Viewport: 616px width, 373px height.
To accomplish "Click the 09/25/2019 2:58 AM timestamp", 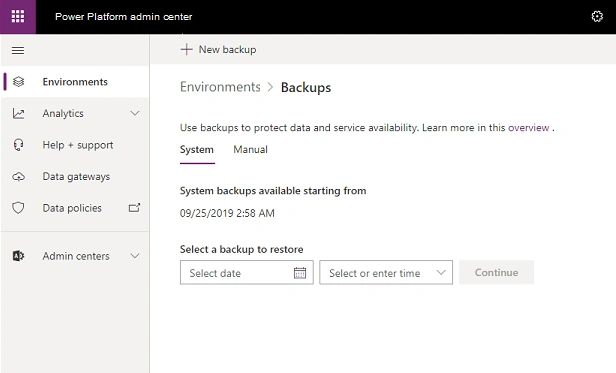I will tap(227, 213).
